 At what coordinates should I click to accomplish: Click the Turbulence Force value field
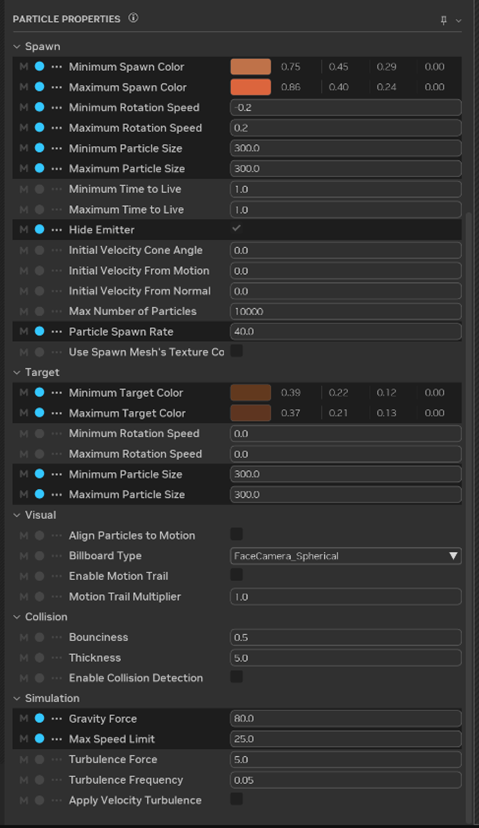[346, 759]
